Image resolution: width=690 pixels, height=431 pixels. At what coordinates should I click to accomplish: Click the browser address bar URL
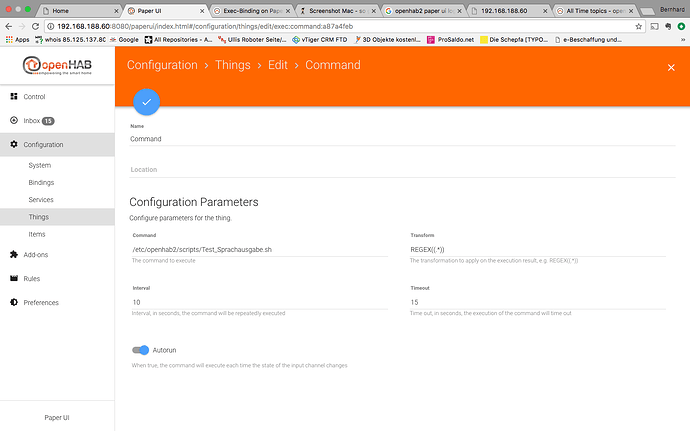pyautogui.click(x=205, y=26)
